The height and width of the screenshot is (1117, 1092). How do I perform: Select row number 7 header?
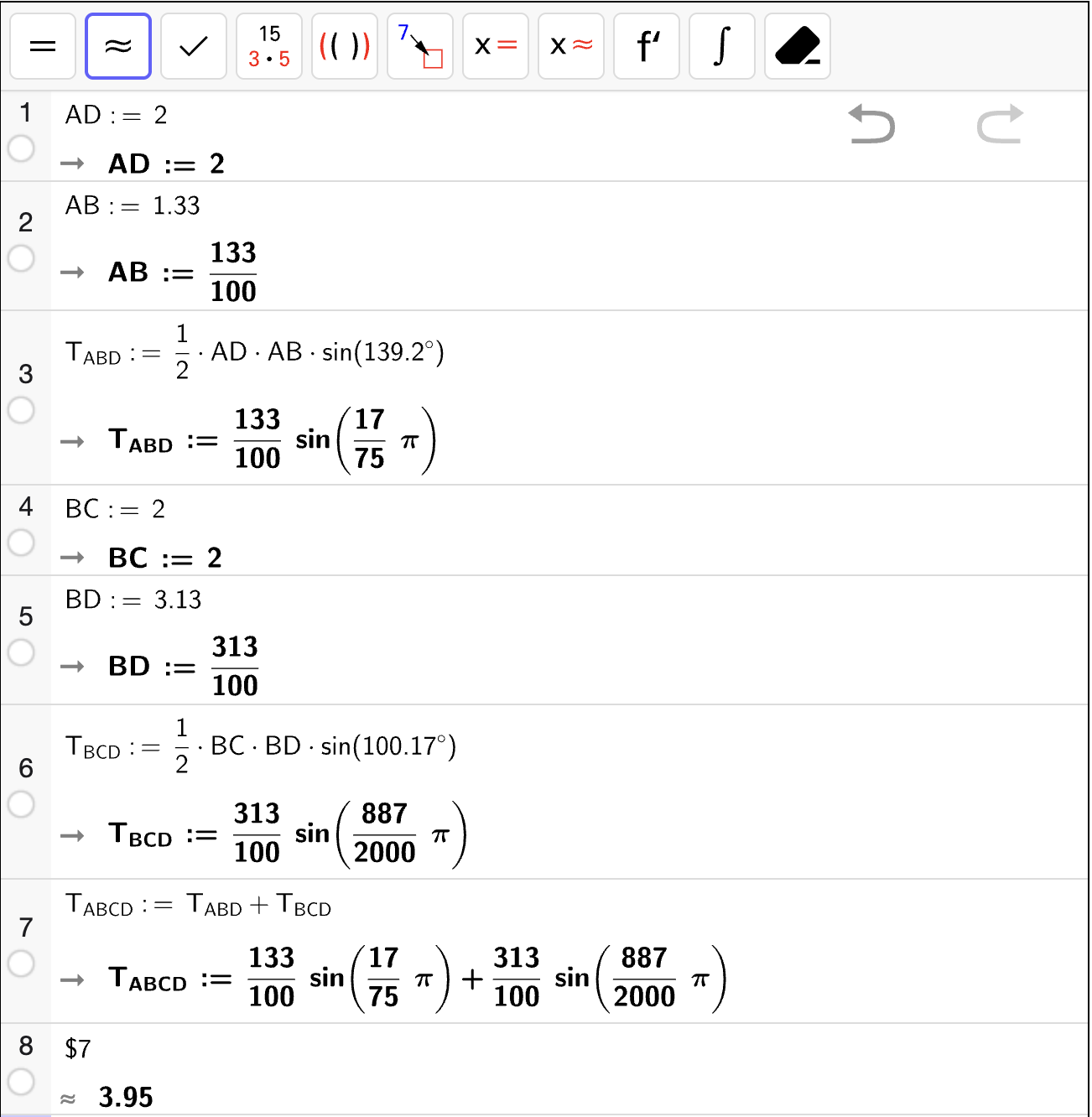[26, 927]
